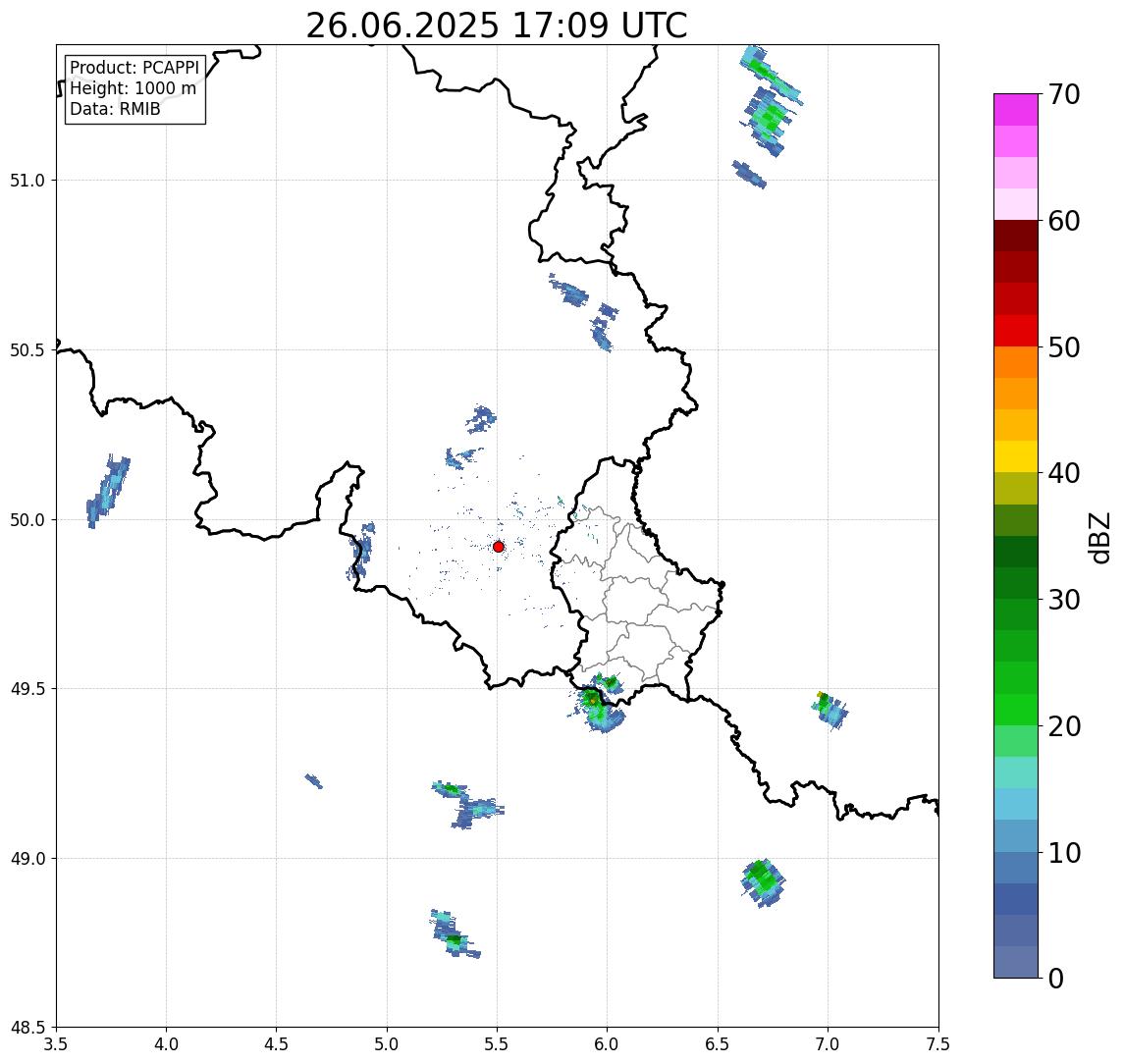Click the yellow colorbar segment above 40

[1016, 456]
